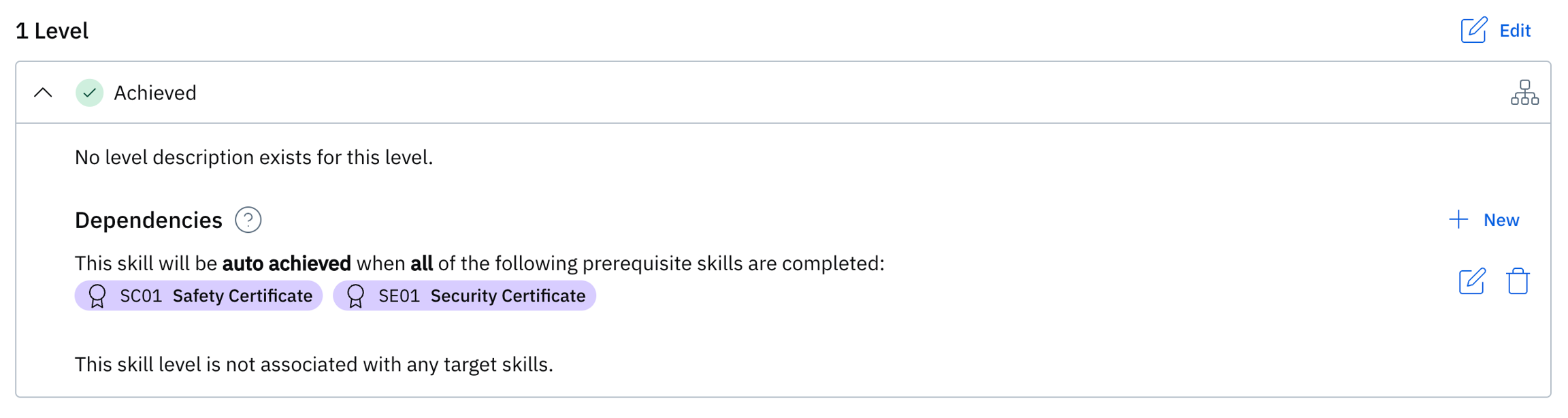Click the "1 Level" heading
The width and height of the screenshot is (1568, 418).
(52, 31)
